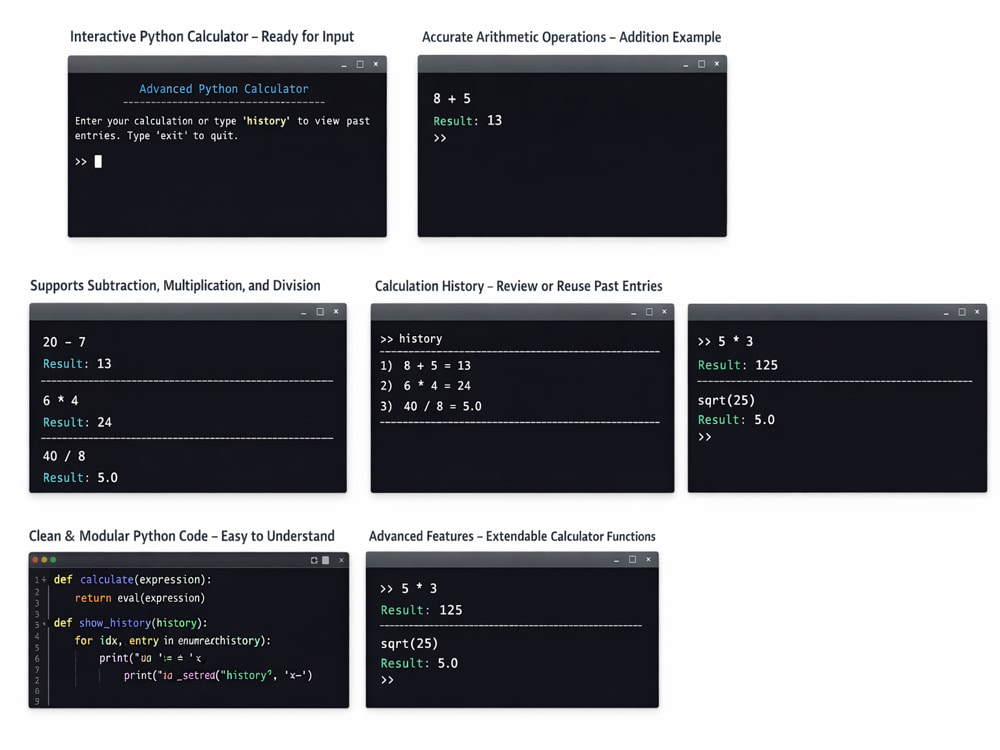
Task: Click the highlighted 'history' keyword in the instructions
Action: [267, 121]
